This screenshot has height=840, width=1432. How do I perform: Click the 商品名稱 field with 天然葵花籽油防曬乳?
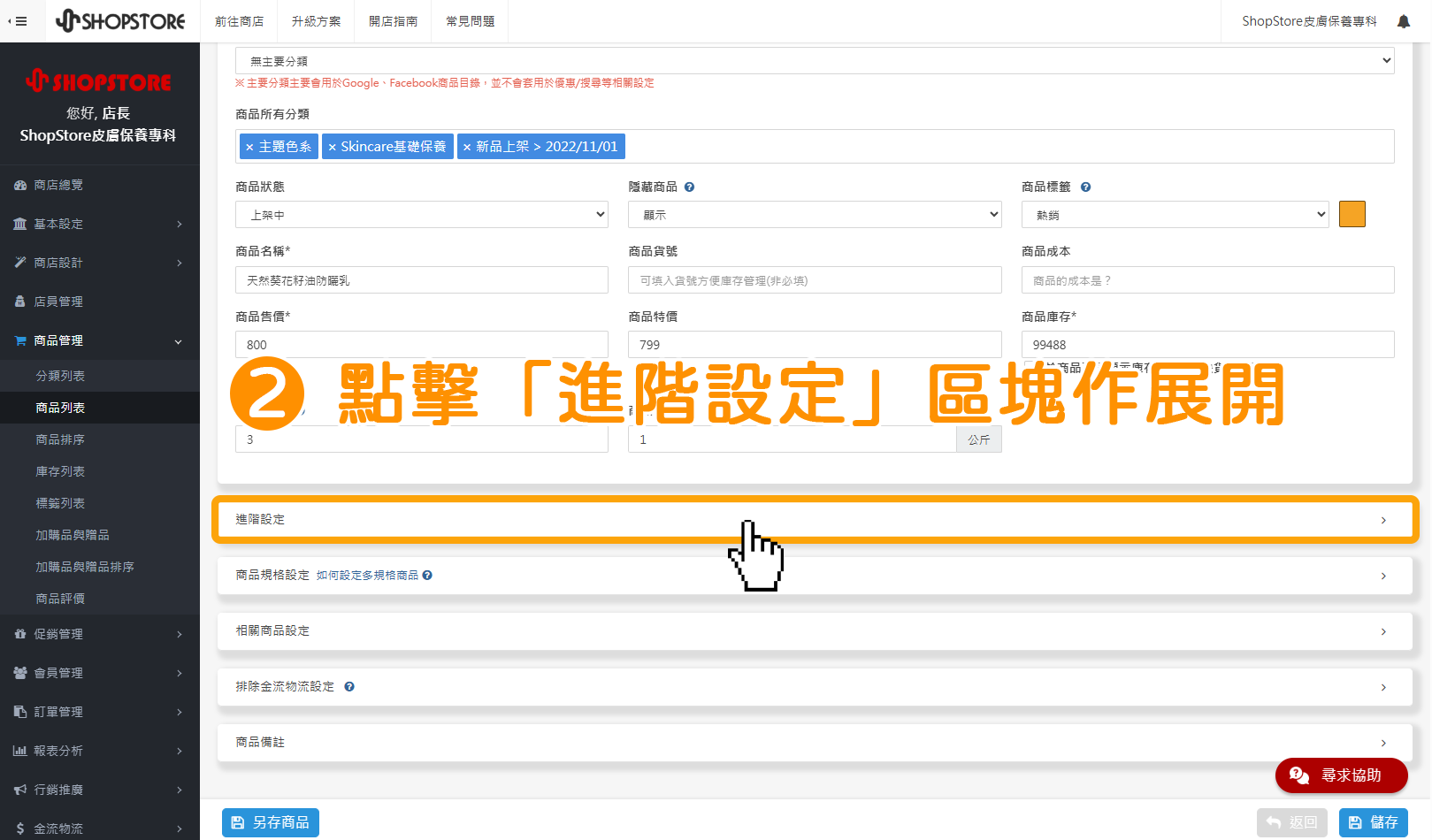(x=422, y=280)
